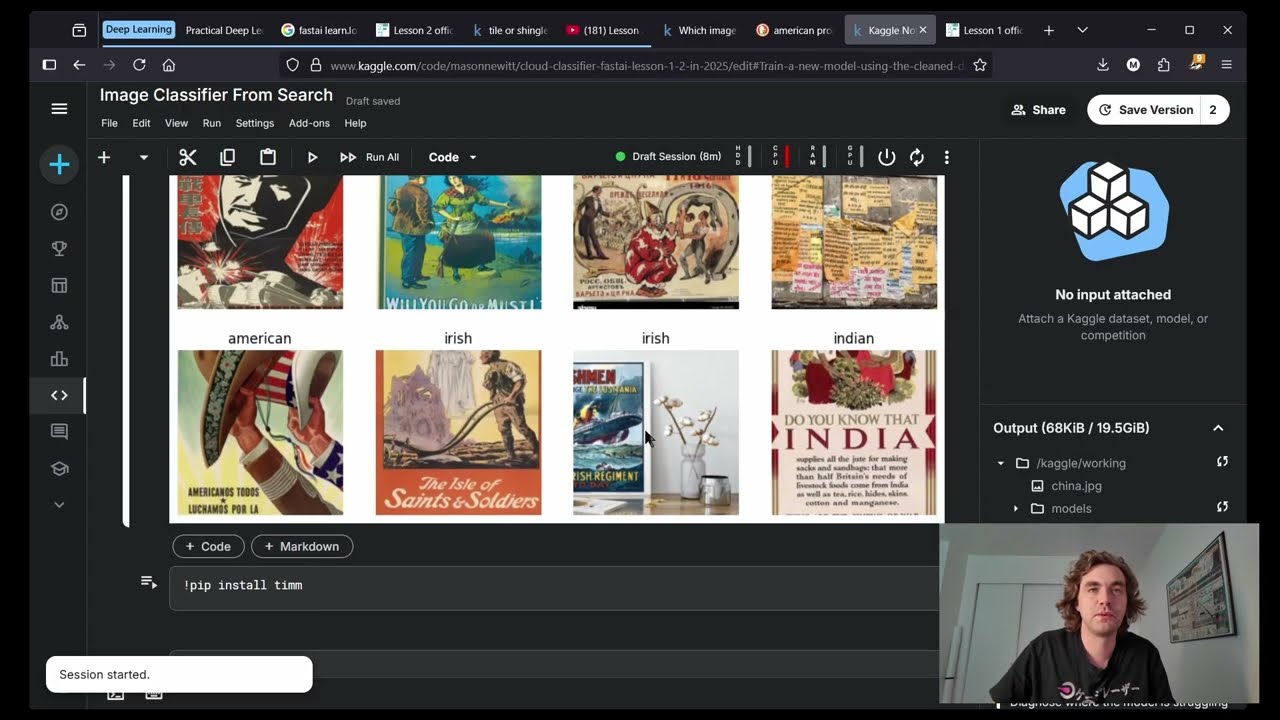
Task: Bookmark this page with the star icon
Action: click(x=980, y=65)
